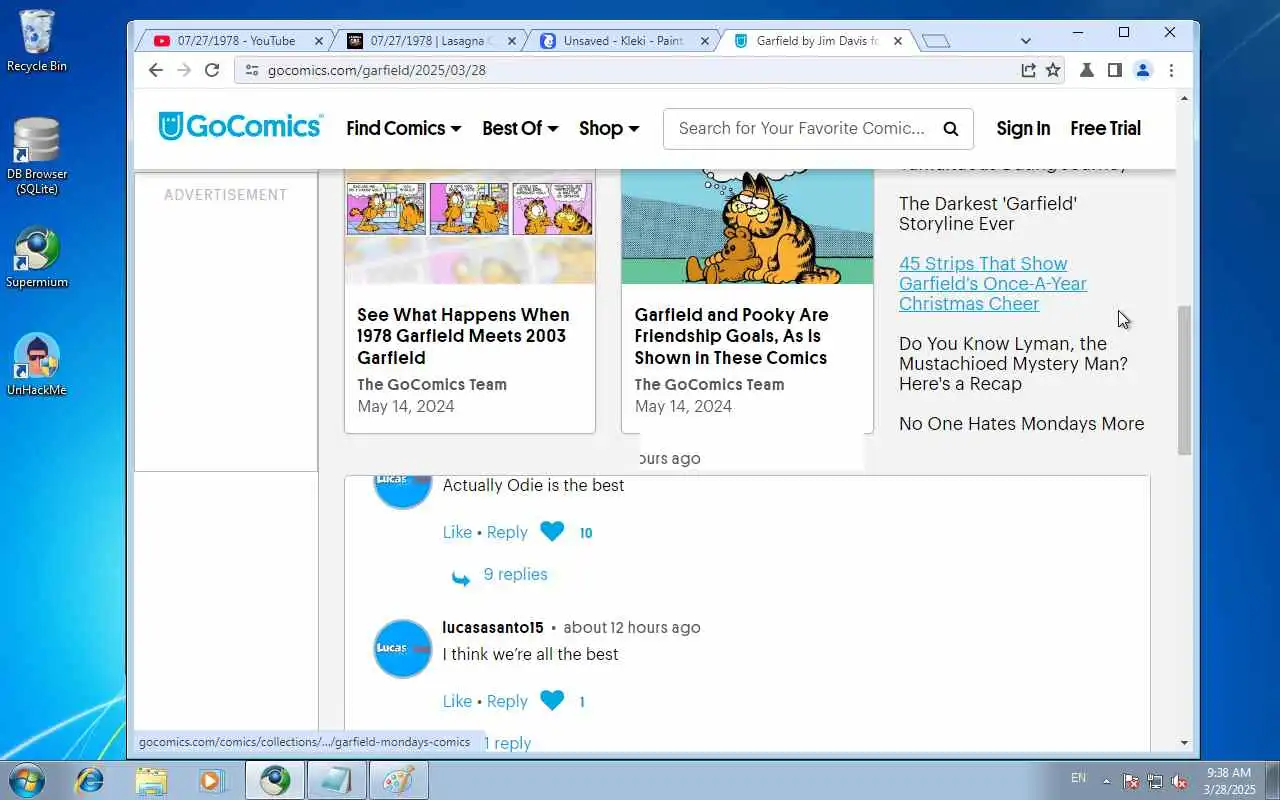The width and height of the screenshot is (1280, 800).
Task: Launch Supermium from the desktop
Action: coord(37,258)
